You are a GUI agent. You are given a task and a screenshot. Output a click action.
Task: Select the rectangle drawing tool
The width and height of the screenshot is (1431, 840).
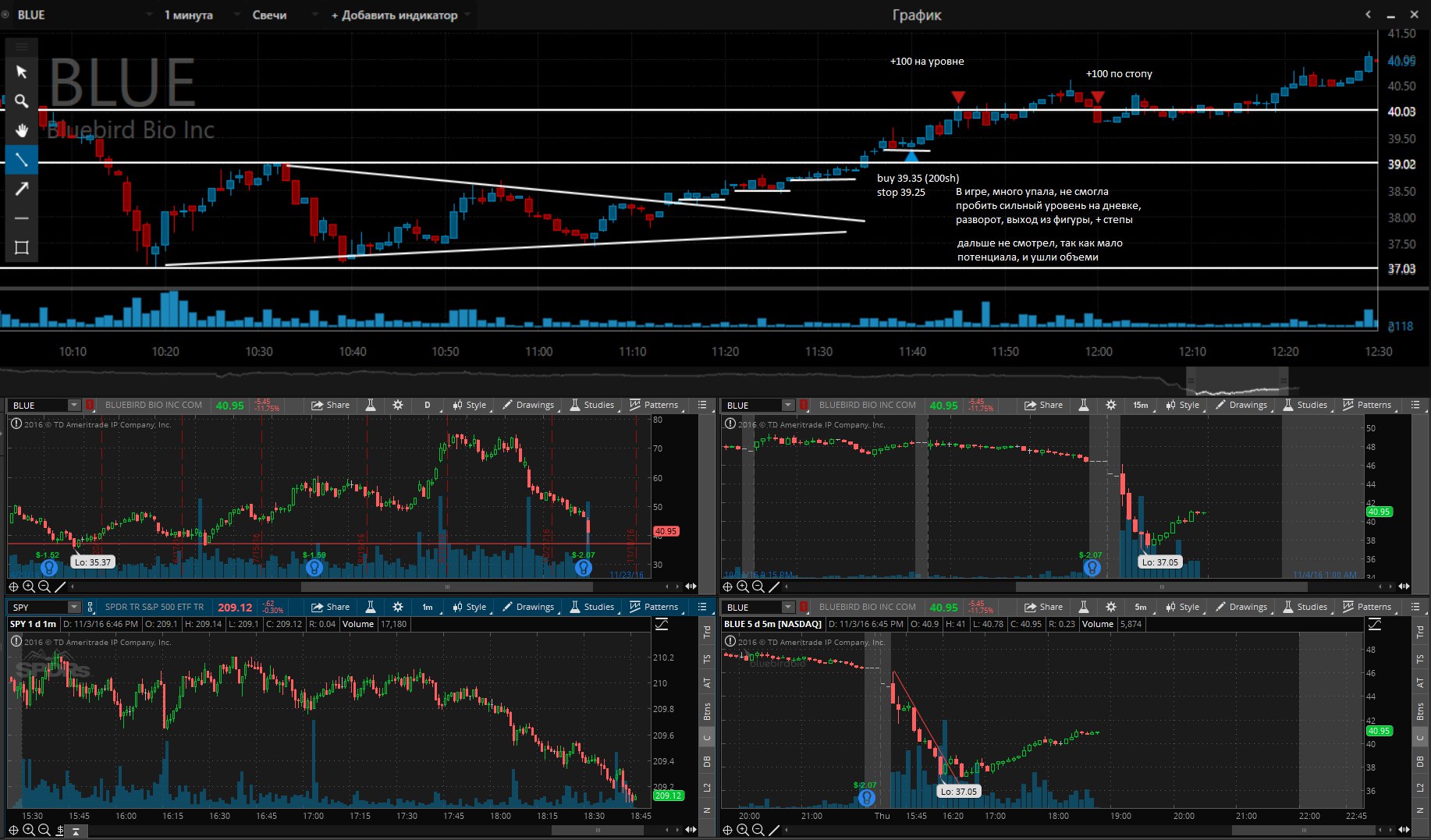(x=22, y=248)
